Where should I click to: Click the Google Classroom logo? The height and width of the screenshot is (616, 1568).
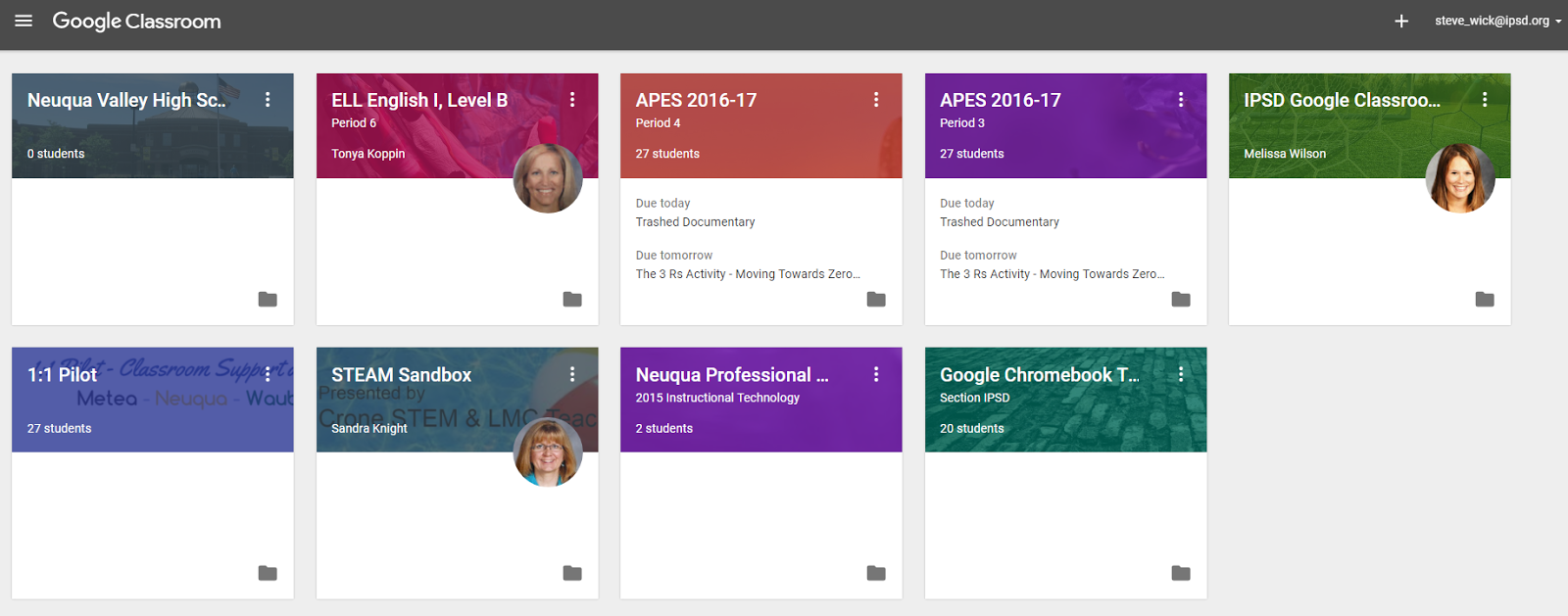click(136, 21)
